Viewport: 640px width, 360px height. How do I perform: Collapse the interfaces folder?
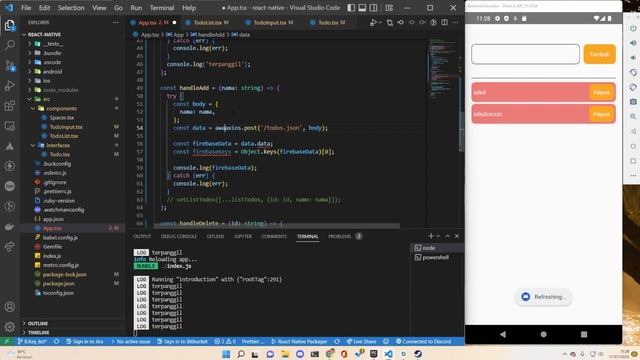point(33,145)
